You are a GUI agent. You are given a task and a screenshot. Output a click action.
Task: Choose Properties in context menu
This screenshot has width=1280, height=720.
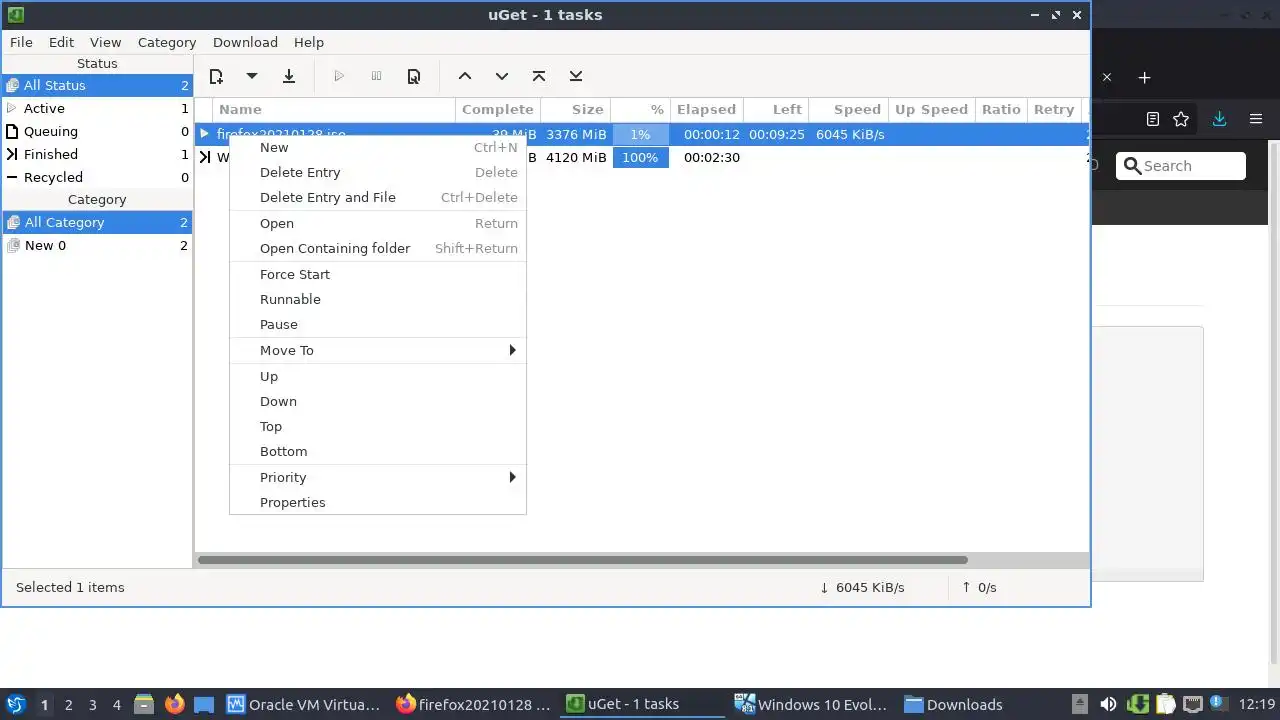coord(378,502)
